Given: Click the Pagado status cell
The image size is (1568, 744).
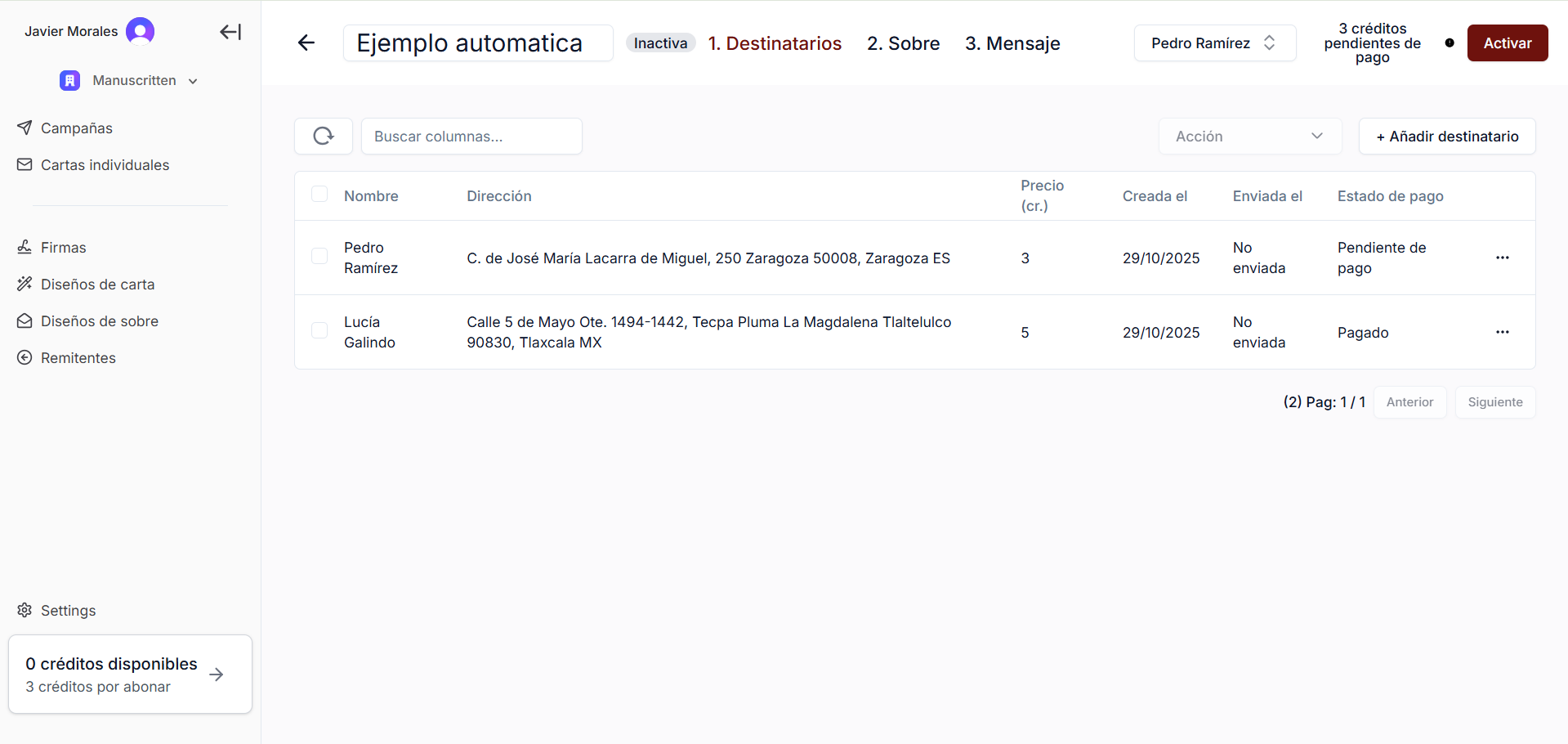Looking at the screenshot, I should [1363, 332].
